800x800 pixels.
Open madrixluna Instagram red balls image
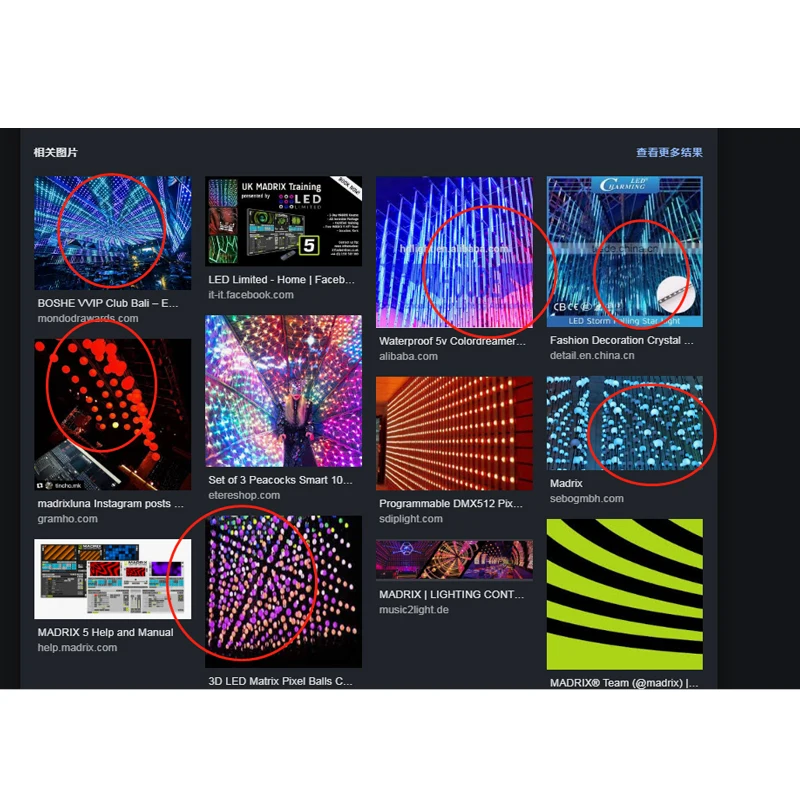click(x=113, y=414)
